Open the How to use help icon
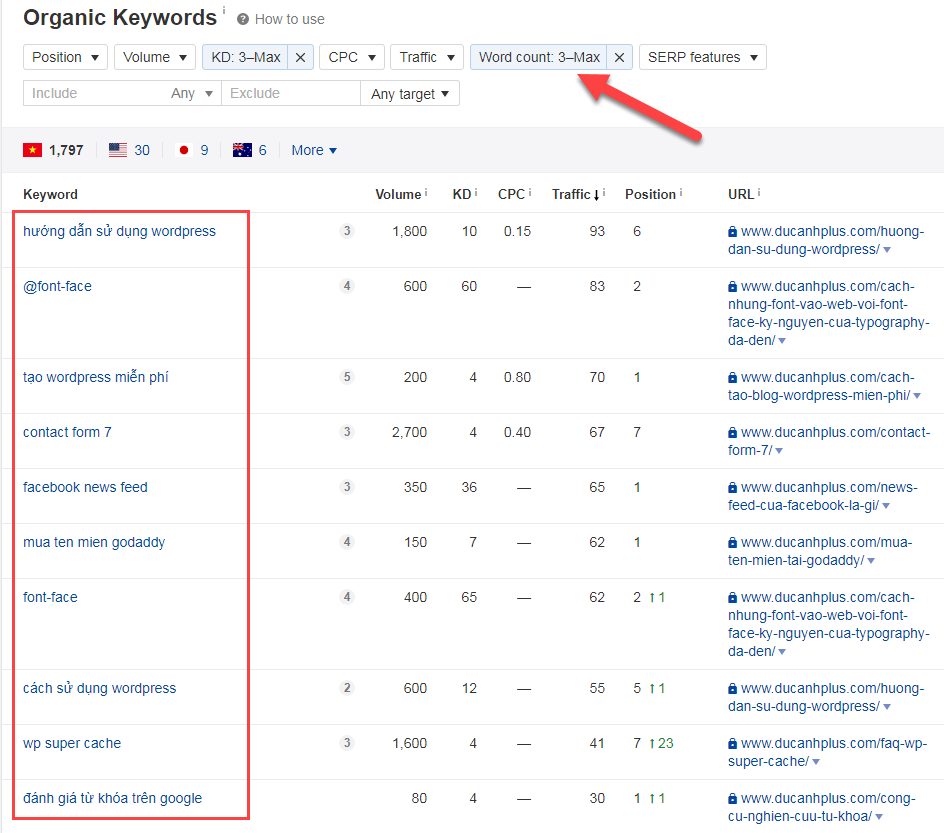This screenshot has height=833, width=944. point(243,19)
